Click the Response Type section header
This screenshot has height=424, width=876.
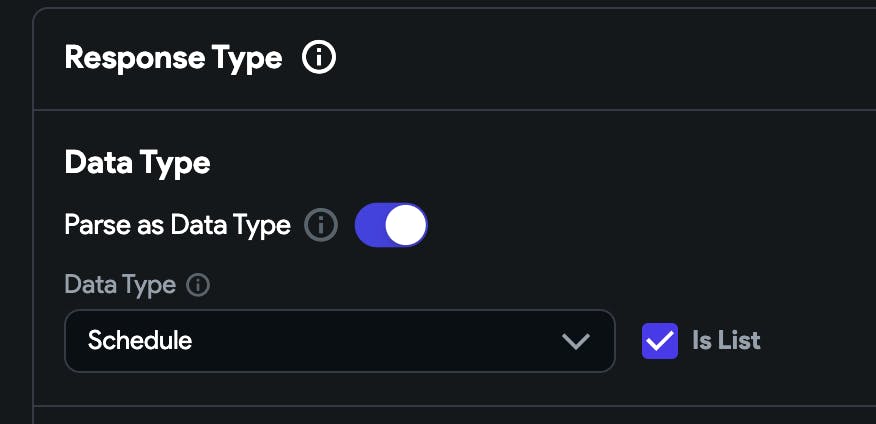[173, 58]
